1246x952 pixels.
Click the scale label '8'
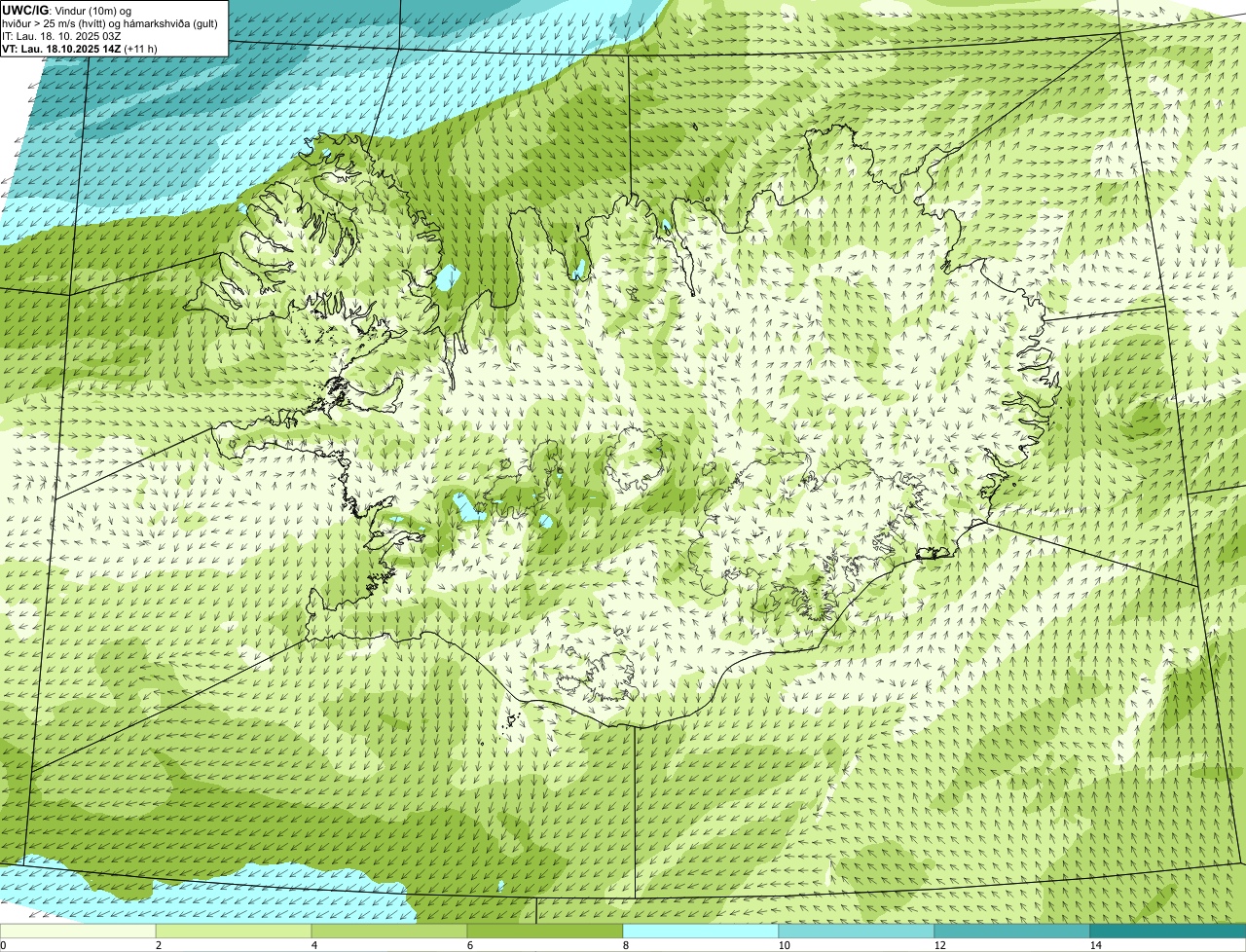pyautogui.click(x=626, y=945)
